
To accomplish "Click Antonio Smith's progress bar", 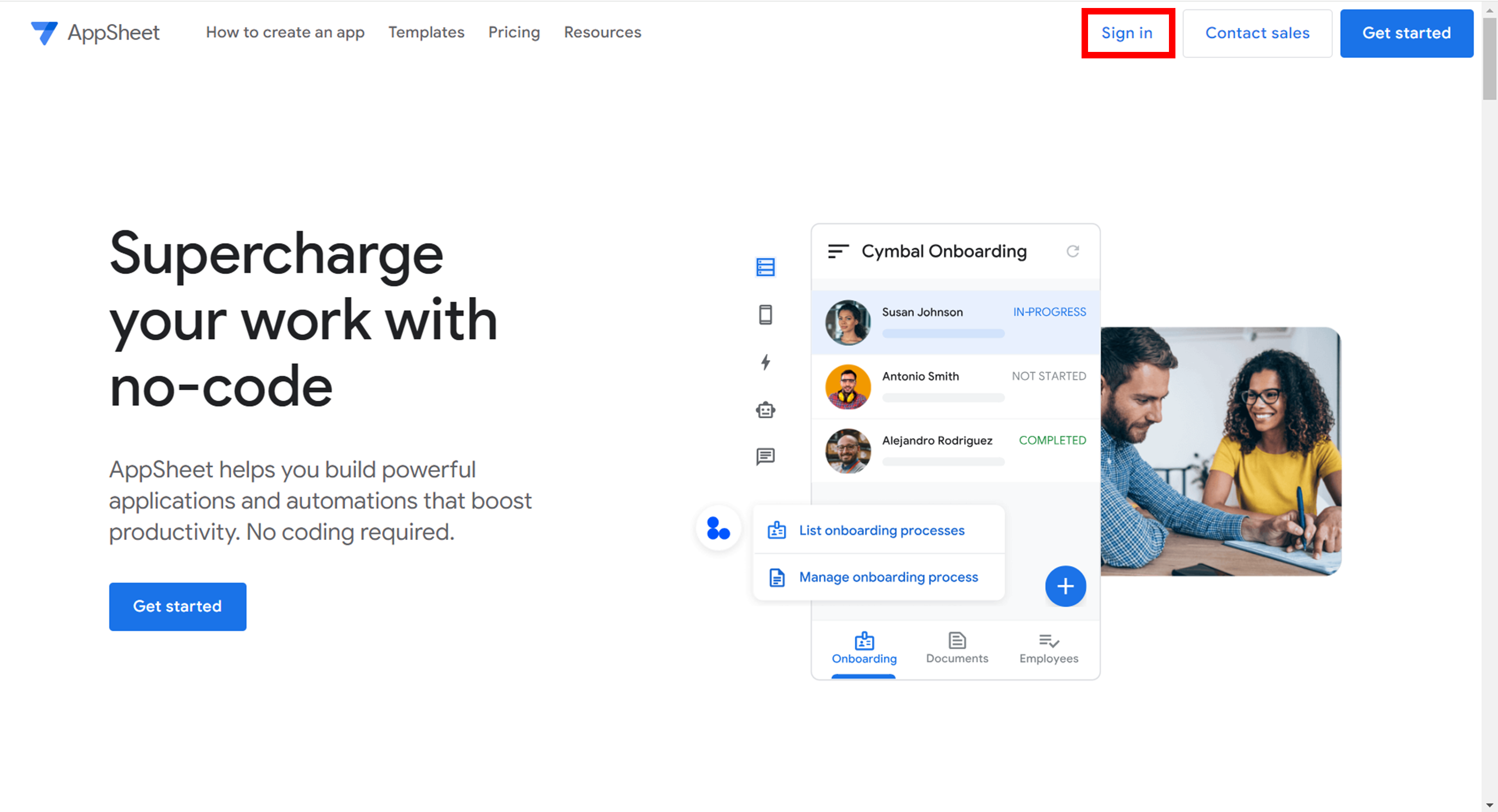I will pyautogui.click(x=943, y=398).
